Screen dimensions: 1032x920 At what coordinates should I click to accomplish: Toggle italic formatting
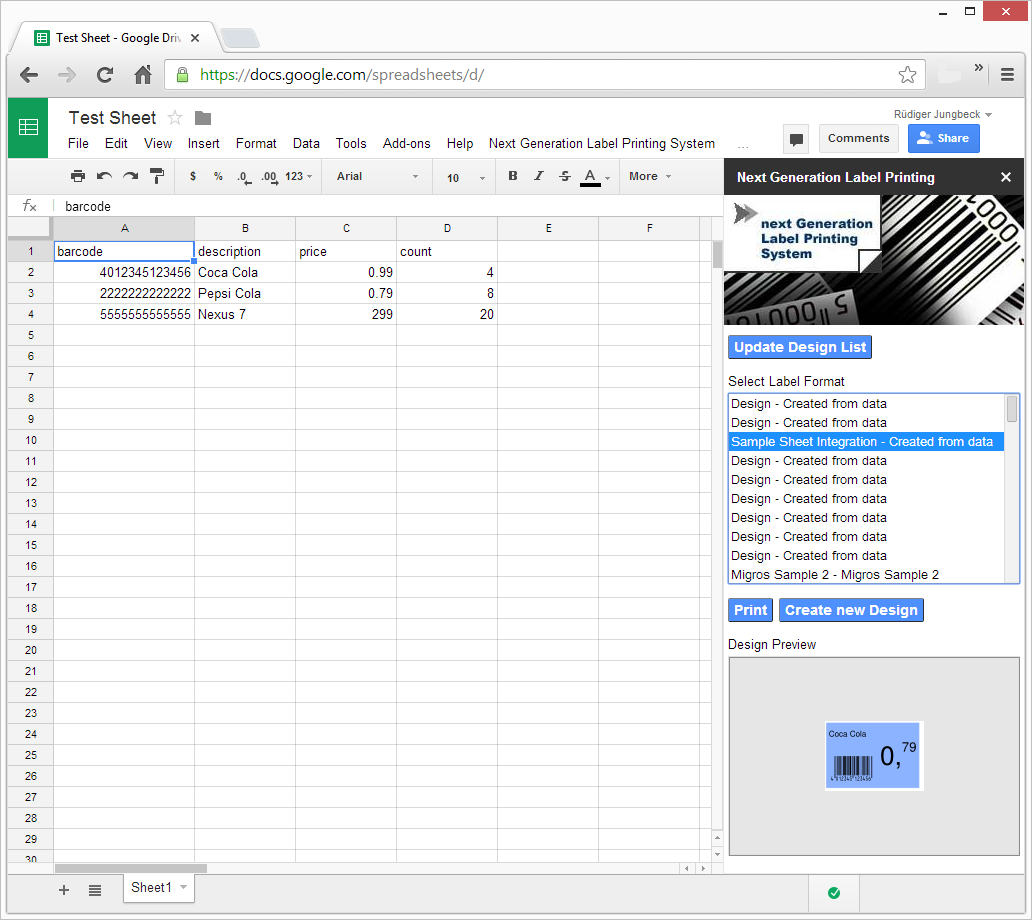point(538,176)
